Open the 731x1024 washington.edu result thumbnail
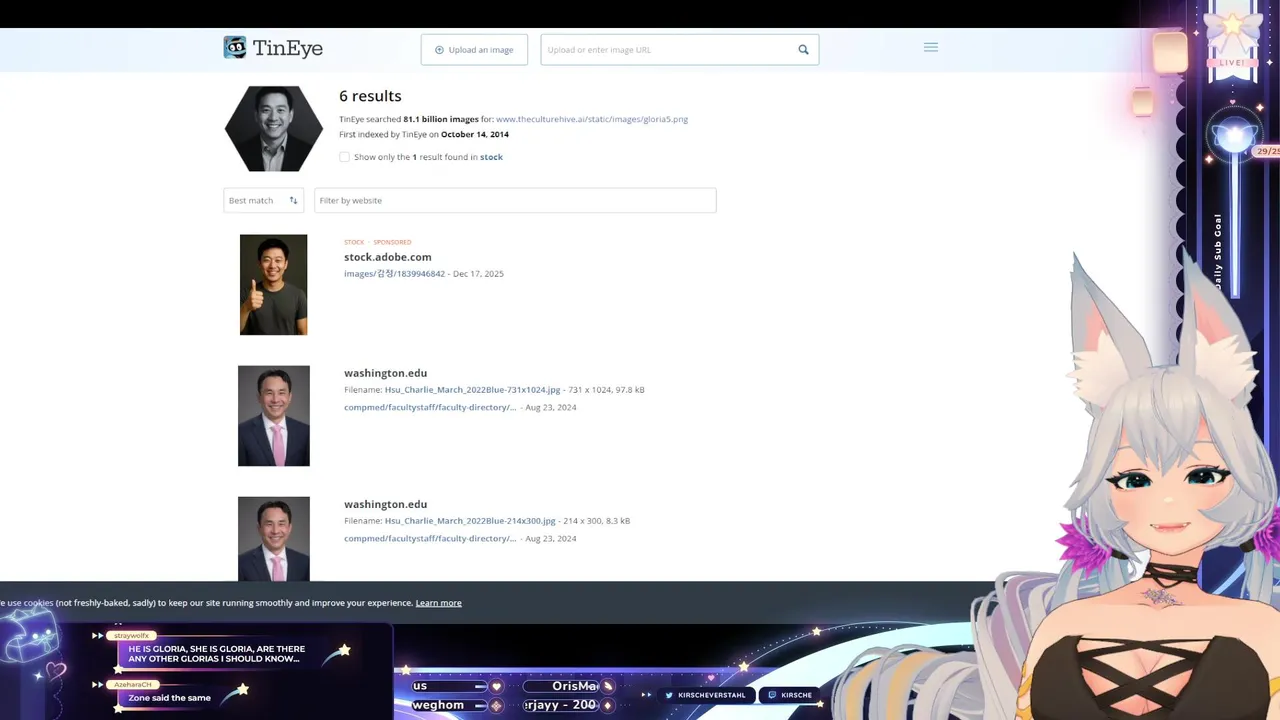The height and width of the screenshot is (720, 1280). click(x=274, y=416)
